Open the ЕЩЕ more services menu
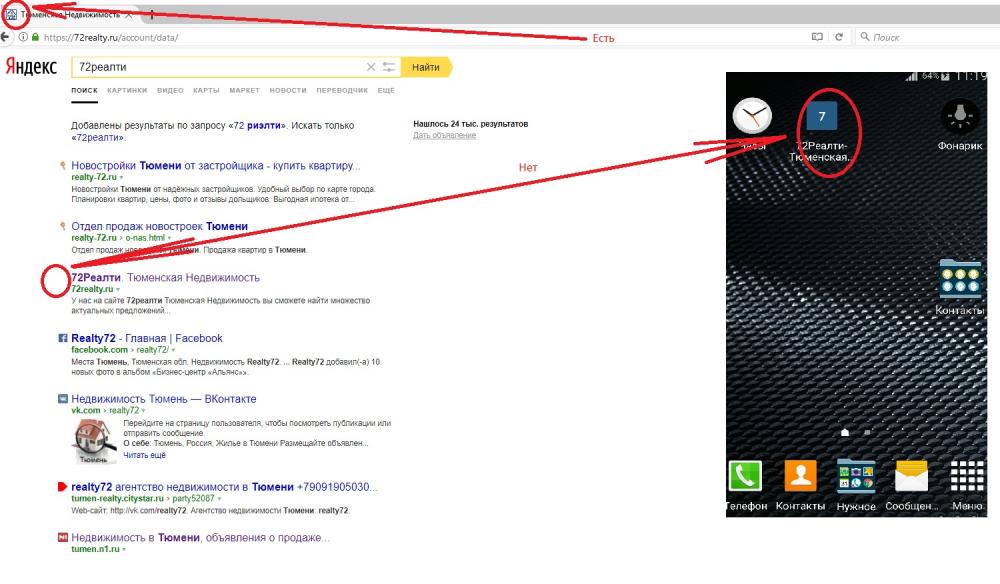The height and width of the screenshot is (584, 1000). [x=386, y=91]
